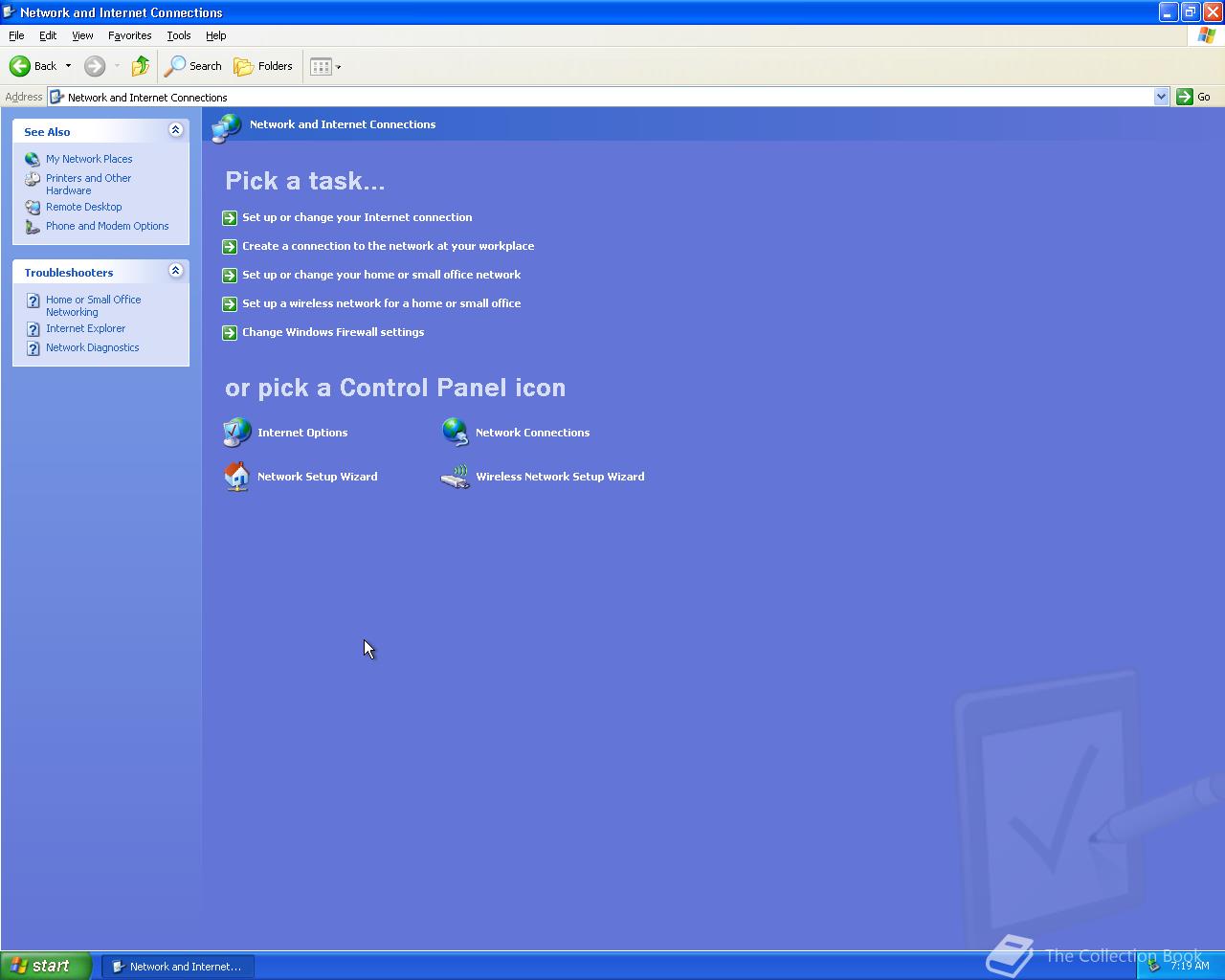This screenshot has width=1225, height=980.
Task: Click the Internet Explorer troubleshooter help icon
Action: pos(33,329)
